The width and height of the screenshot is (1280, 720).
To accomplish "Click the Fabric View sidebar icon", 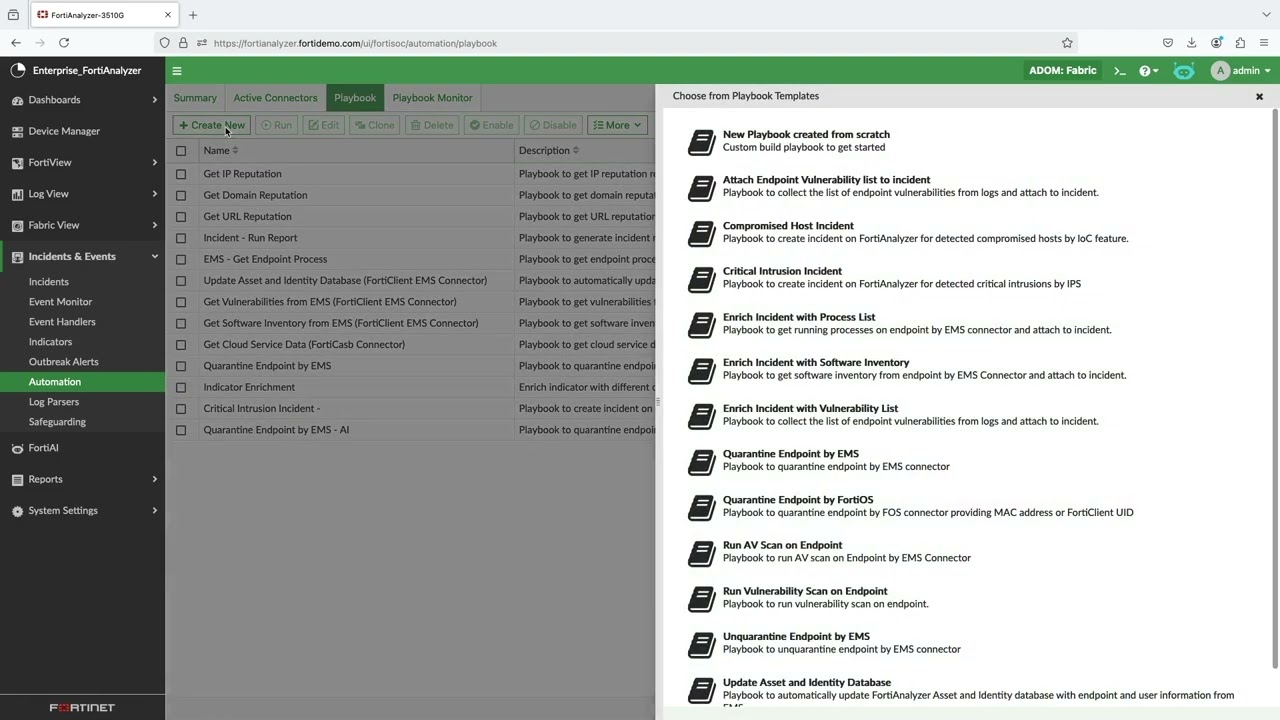I will pos(18,225).
